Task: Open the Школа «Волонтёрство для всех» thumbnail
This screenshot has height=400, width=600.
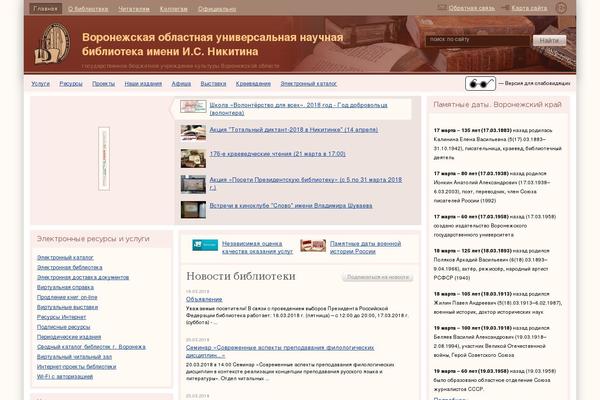Action: tap(193, 106)
